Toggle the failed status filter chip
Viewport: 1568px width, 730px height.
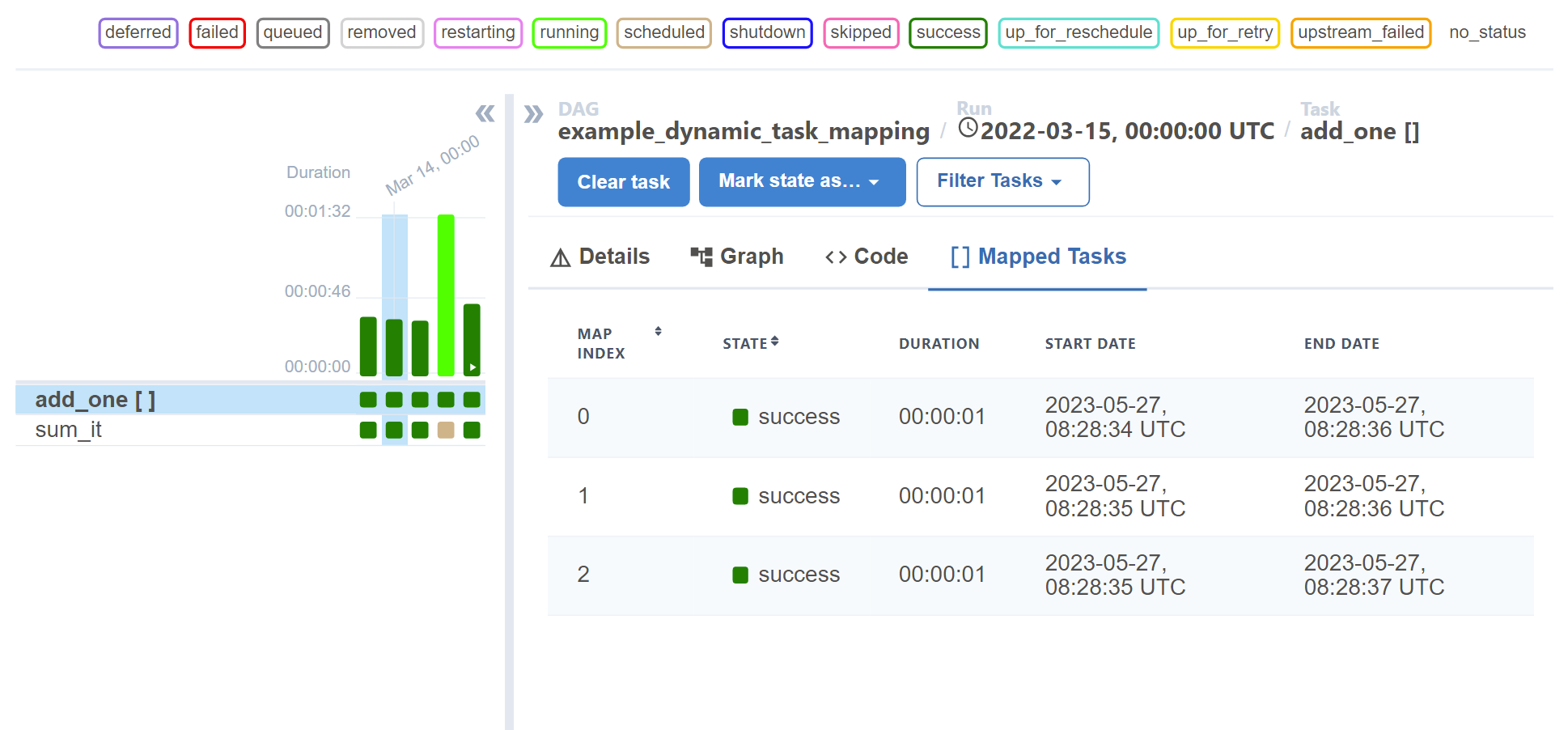pos(217,32)
